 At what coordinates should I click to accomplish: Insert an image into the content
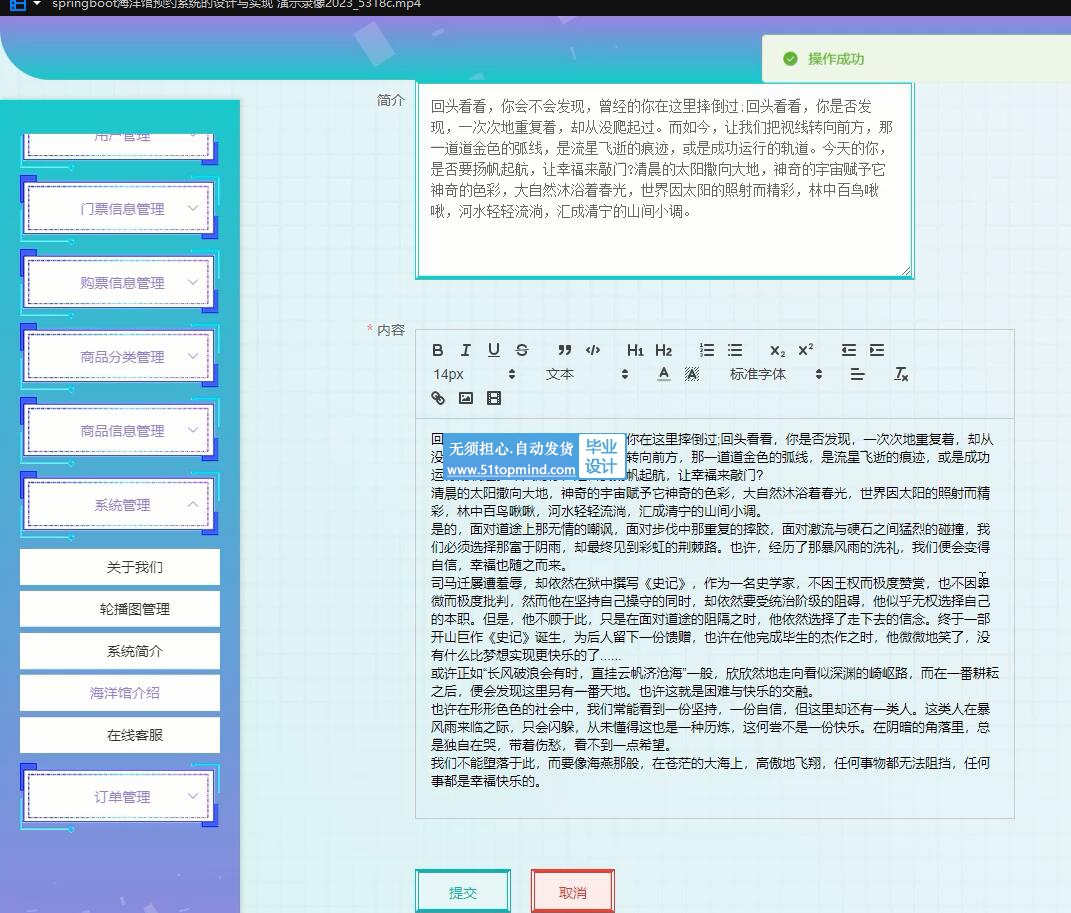[x=465, y=398]
